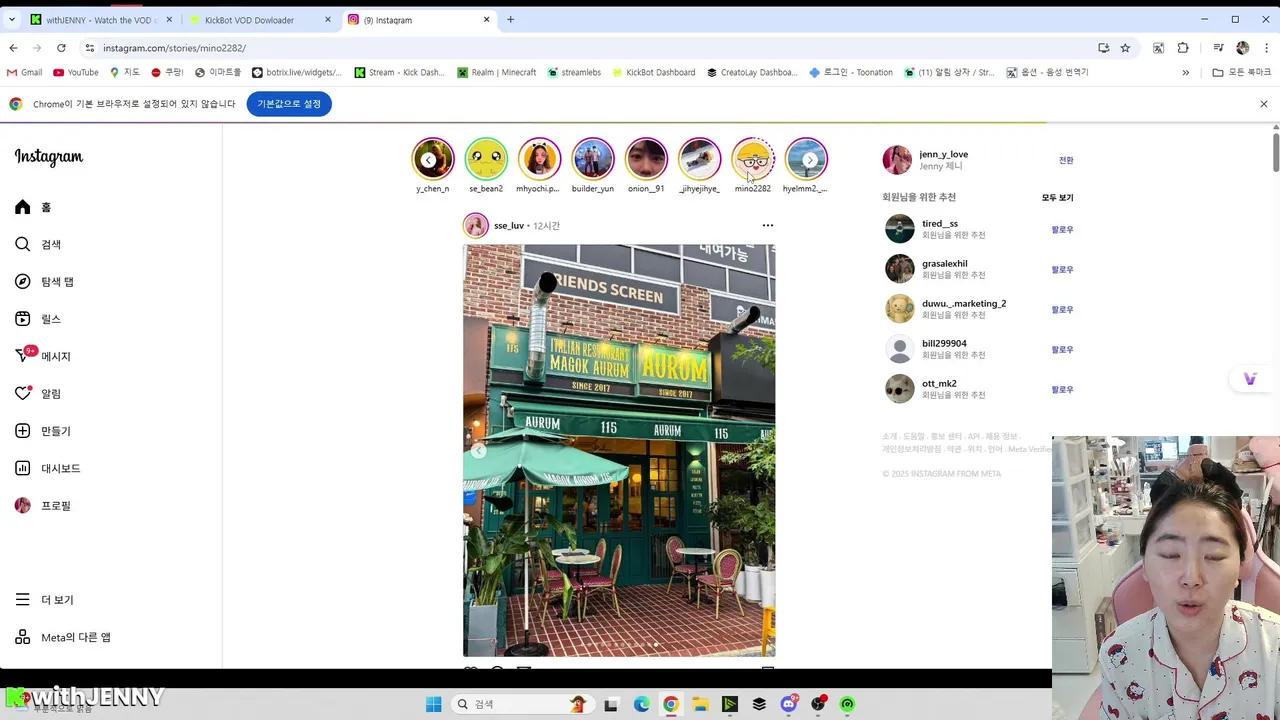This screenshot has width=1280, height=720.
Task: Open all bookmarks folder (모든 북마크)
Action: point(1241,72)
